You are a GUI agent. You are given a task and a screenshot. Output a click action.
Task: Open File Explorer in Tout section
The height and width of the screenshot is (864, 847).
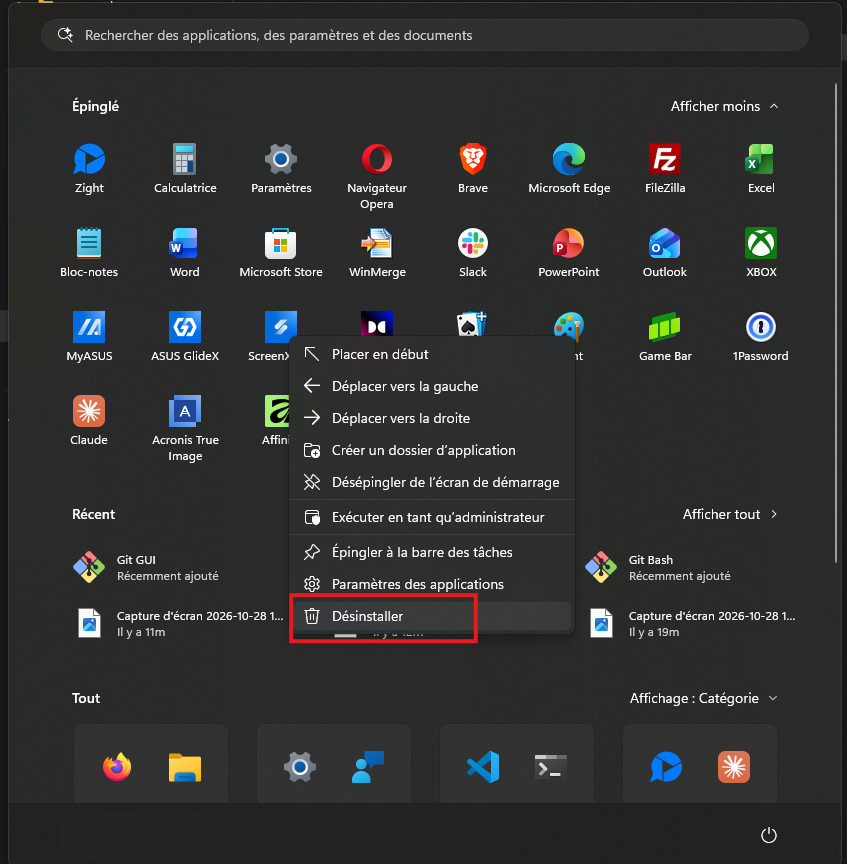click(185, 766)
